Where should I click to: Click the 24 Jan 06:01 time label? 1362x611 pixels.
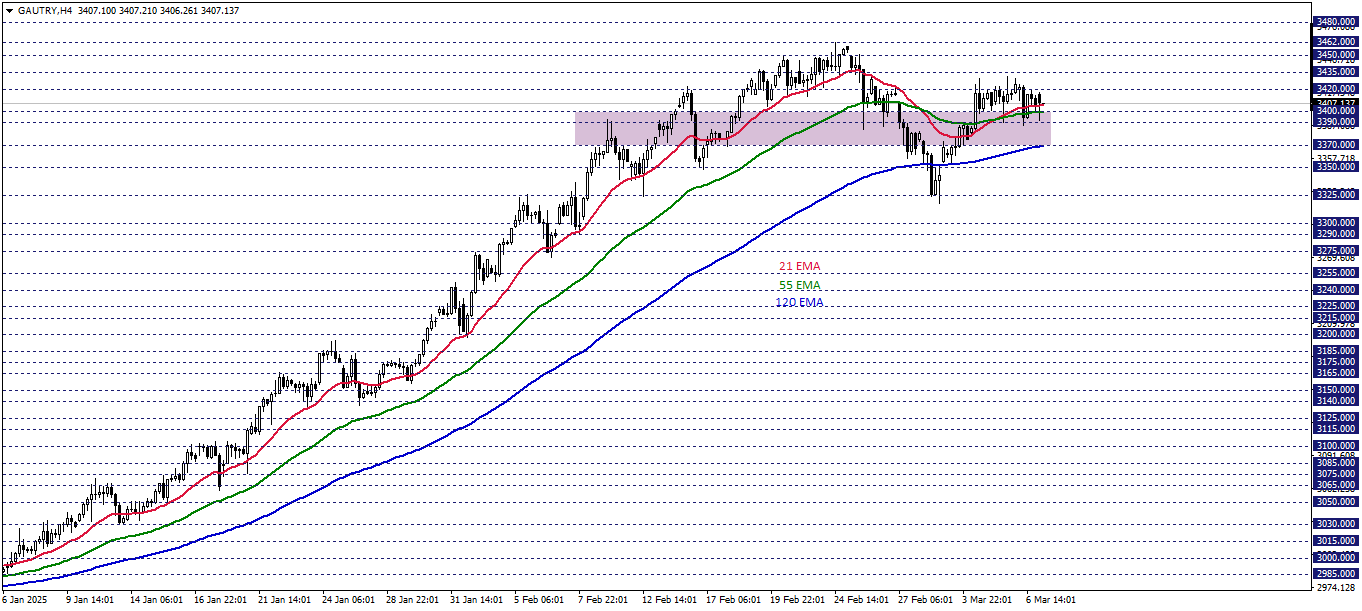[349, 600]
